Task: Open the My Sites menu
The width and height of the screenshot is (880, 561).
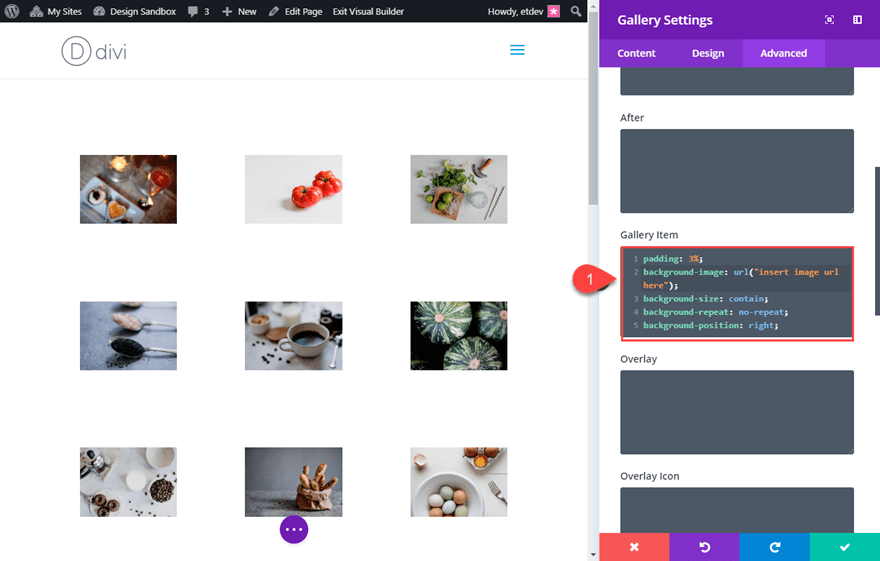Action: [x=56, y=11]
